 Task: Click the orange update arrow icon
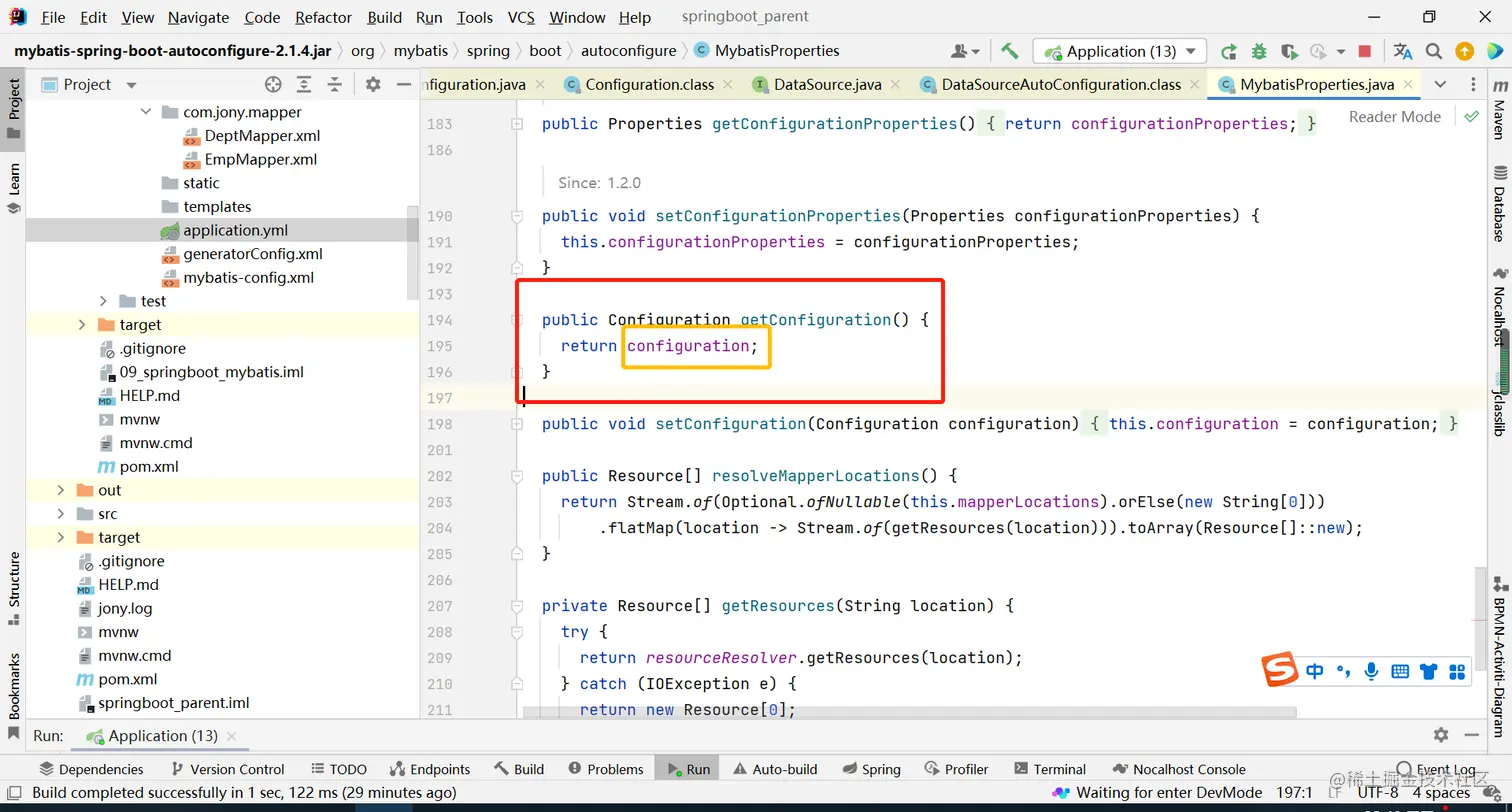pos(1464,51)
